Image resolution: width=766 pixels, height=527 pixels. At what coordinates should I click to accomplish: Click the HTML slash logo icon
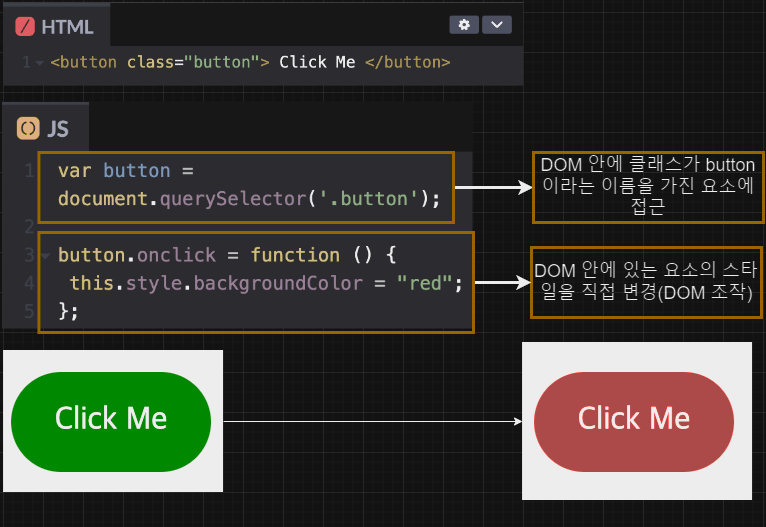click(25, 26)
